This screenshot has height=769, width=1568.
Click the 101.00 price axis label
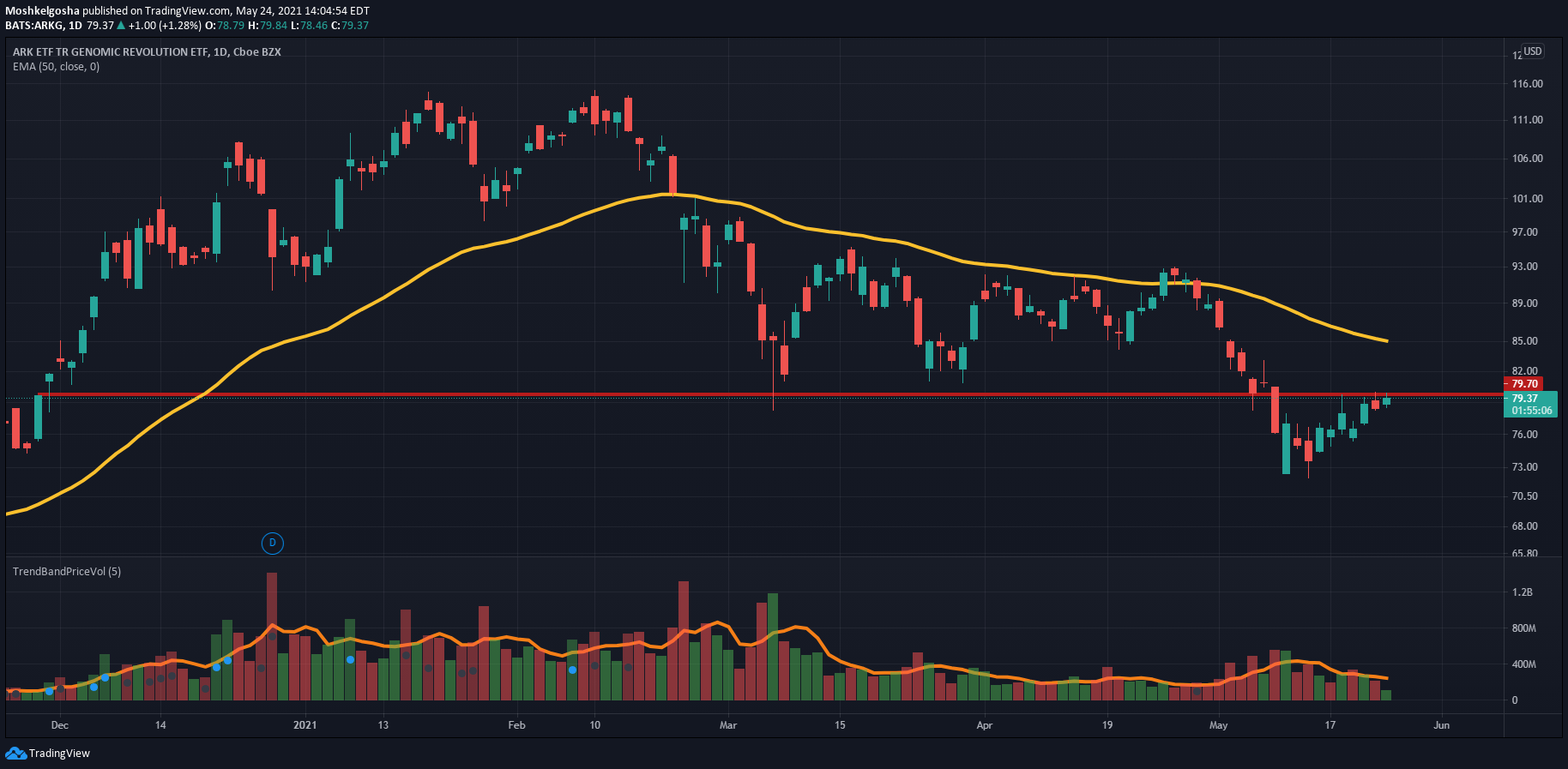click(x=1527, y=199)
